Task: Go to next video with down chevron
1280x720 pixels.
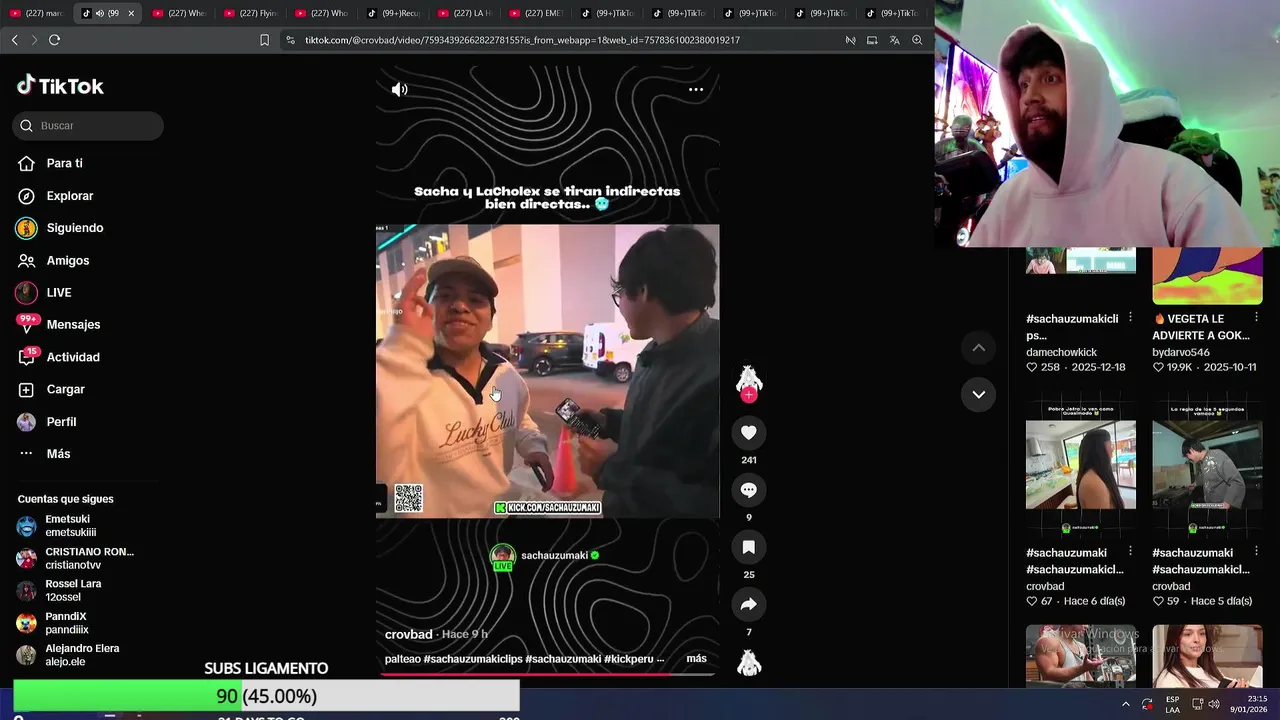Action: click(979, 394)
